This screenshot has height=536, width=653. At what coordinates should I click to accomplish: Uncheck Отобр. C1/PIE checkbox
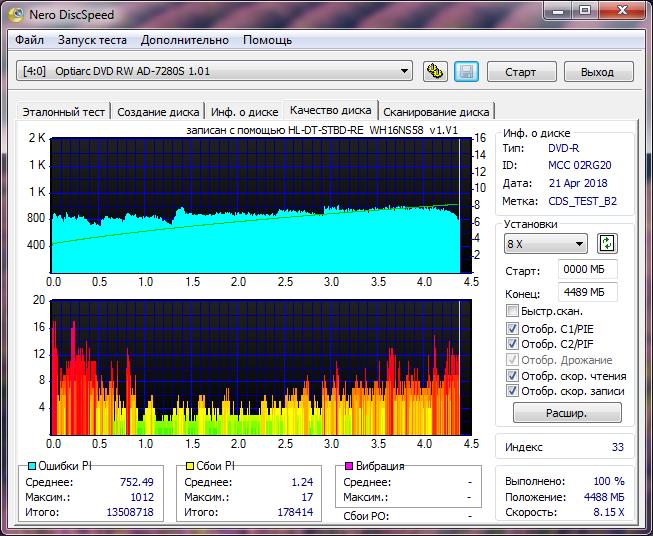tap(513, 328)
